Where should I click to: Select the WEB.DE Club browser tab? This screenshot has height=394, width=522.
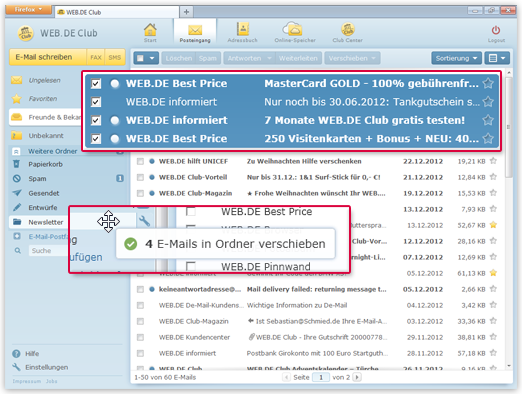tap(117, 12)
